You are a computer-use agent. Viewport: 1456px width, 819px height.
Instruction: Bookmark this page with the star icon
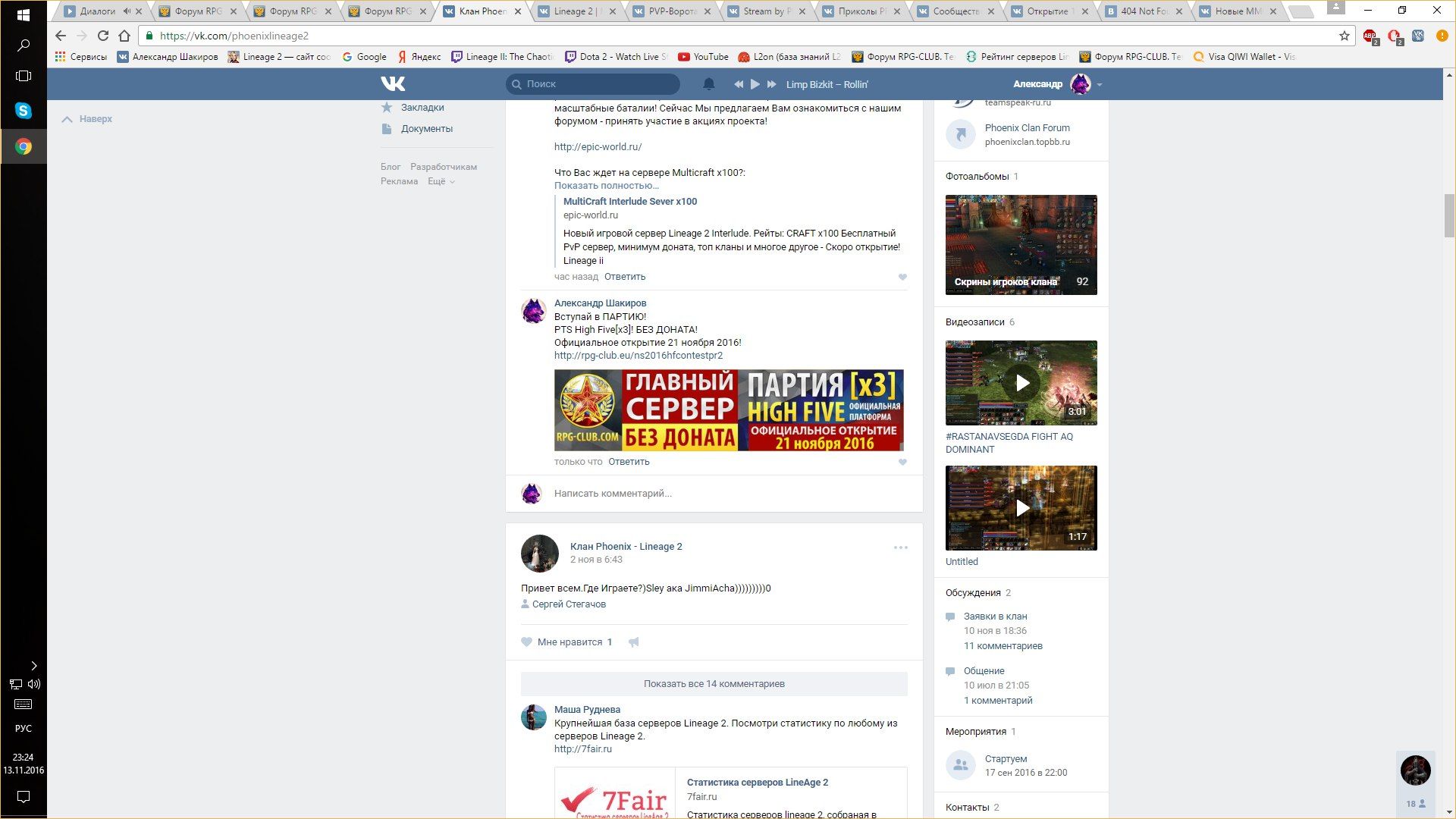1344,36
